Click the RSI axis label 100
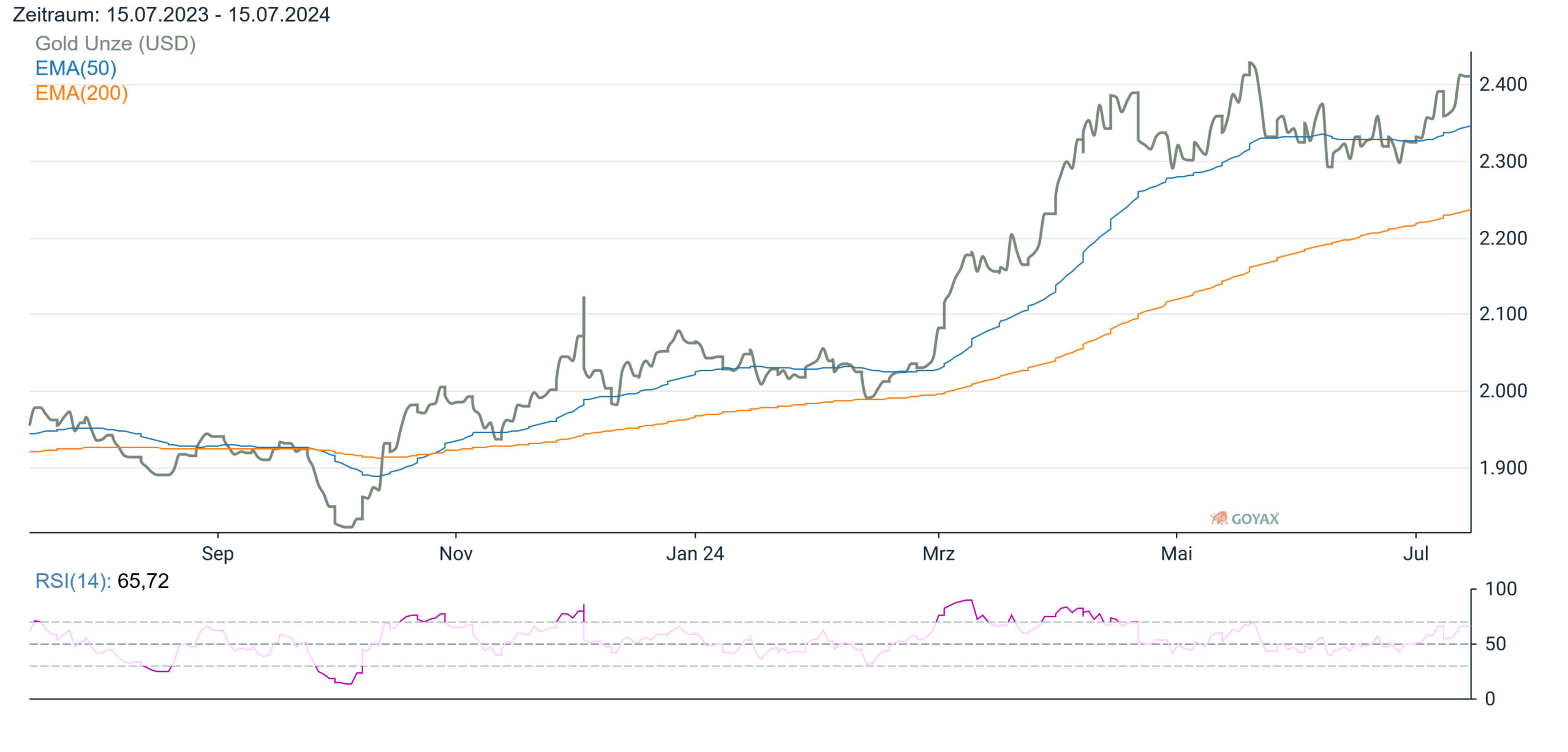 [x=1501, y=588]
